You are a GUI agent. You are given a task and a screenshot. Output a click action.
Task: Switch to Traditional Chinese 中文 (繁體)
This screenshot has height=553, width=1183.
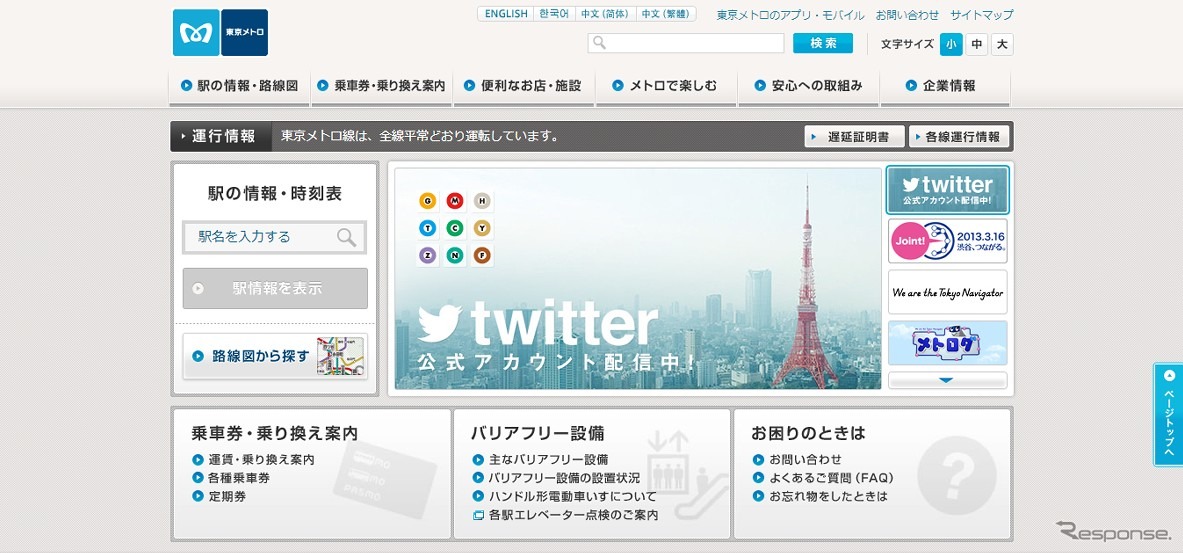[666, 14]
